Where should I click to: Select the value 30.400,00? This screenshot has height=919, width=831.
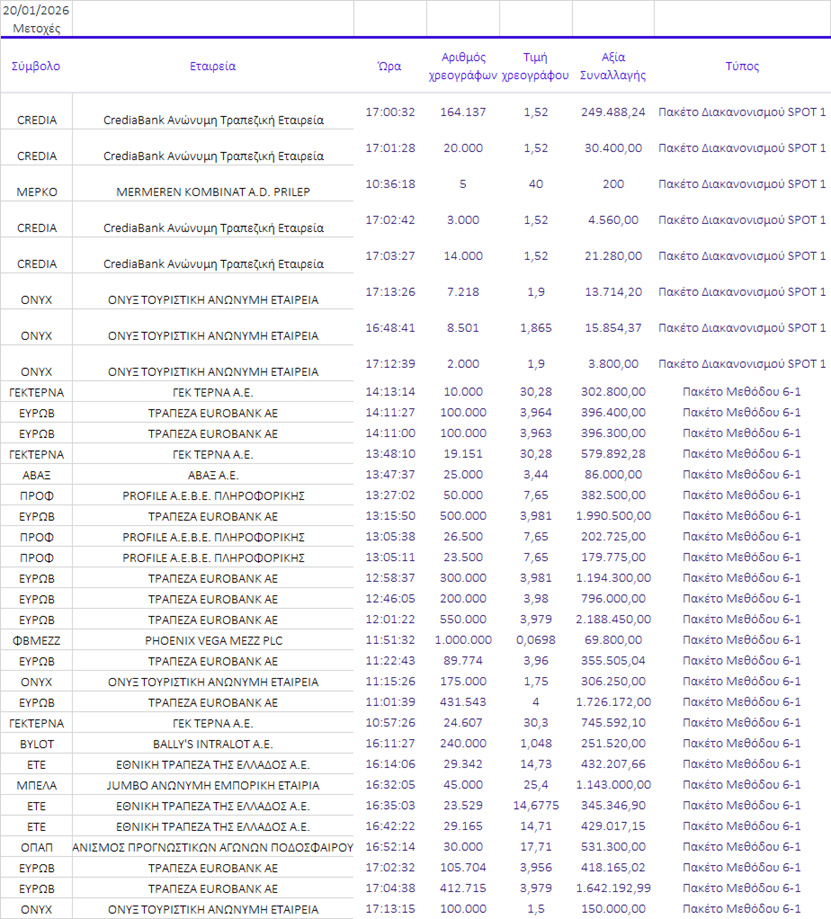click(613, 148)
